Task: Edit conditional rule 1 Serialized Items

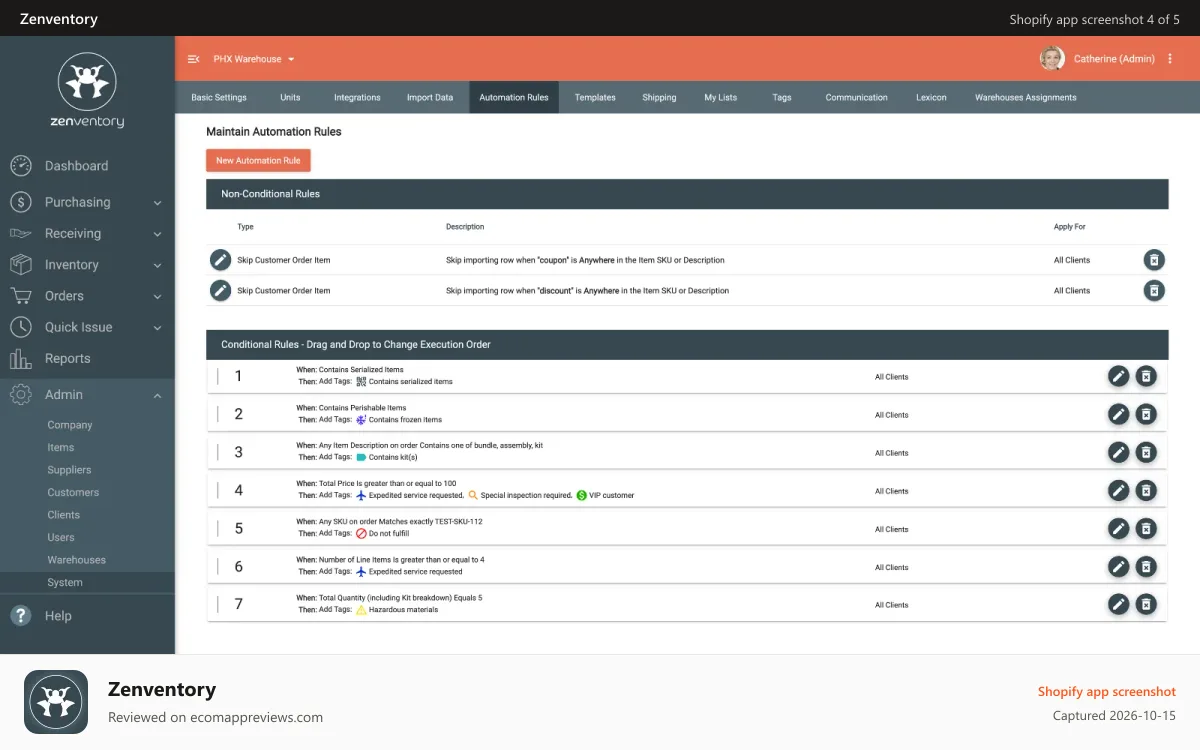Action: point(1118,376)
